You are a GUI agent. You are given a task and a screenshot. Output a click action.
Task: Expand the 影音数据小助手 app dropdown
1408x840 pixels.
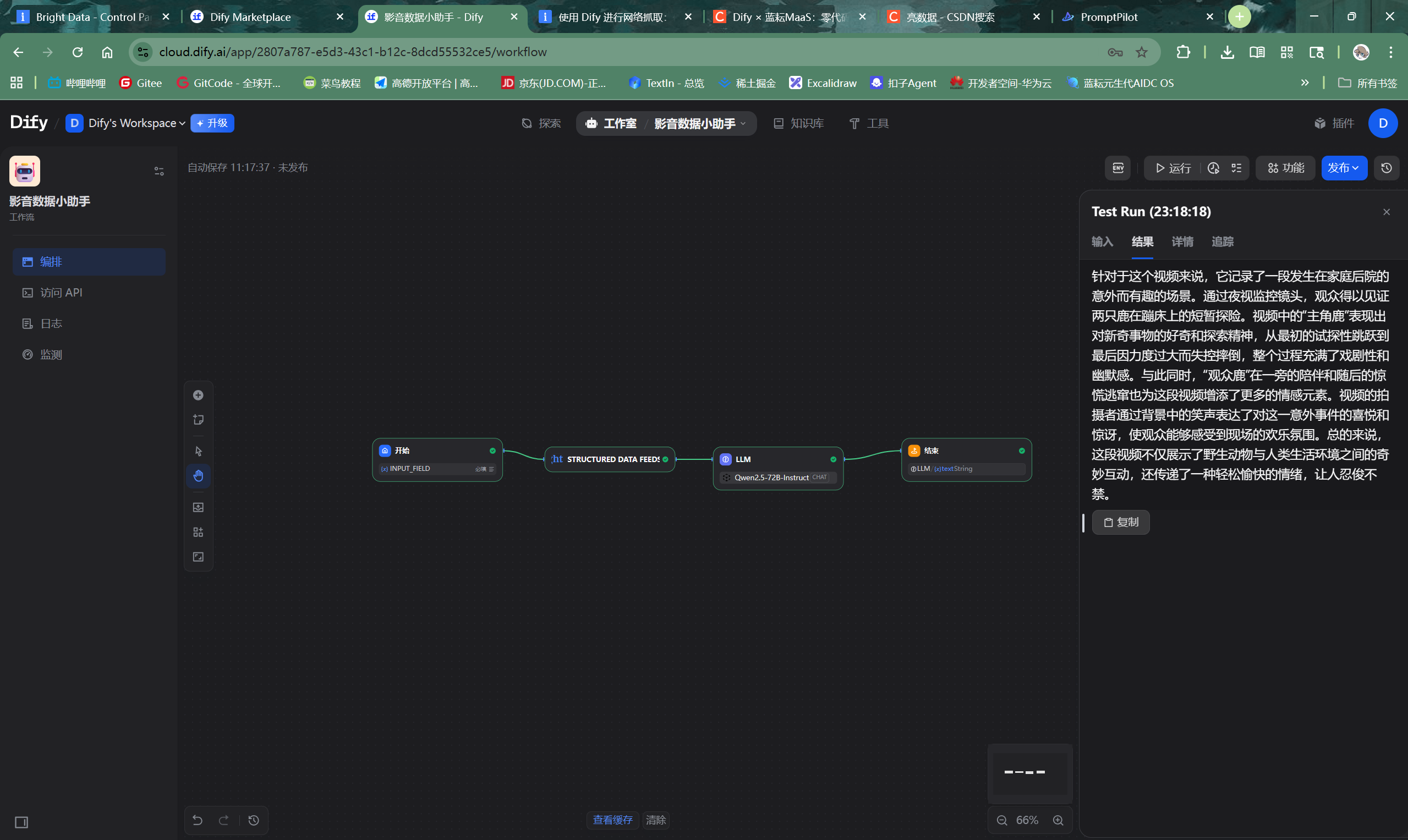pos(700,123)
